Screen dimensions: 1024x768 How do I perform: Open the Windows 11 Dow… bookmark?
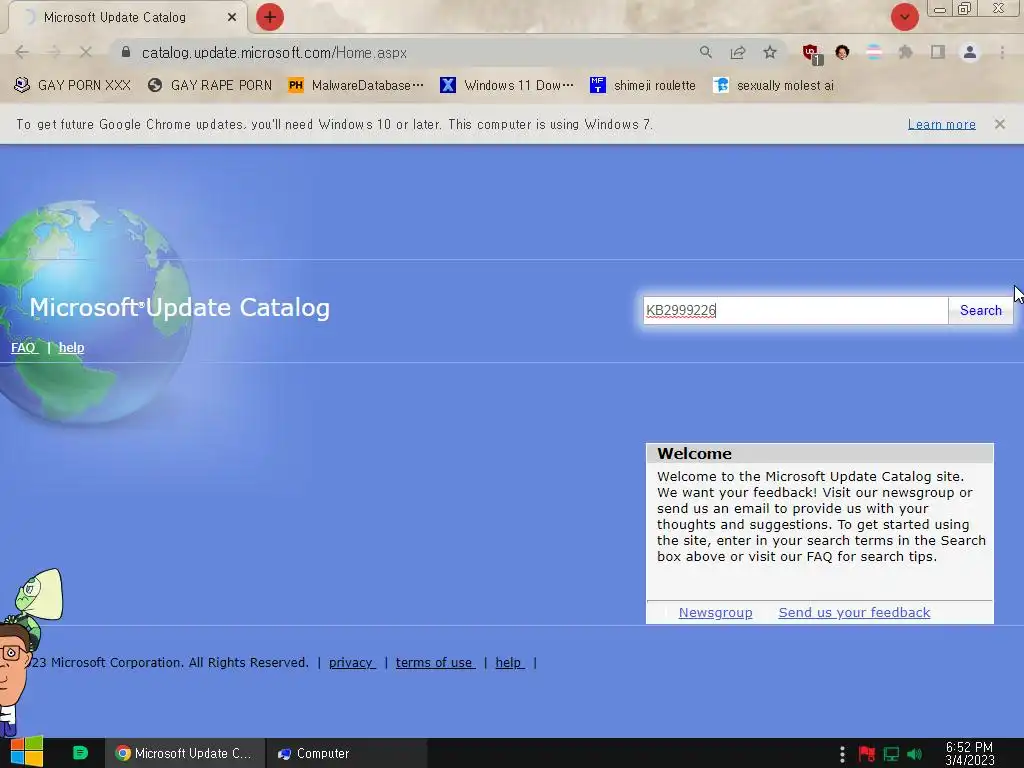[507, 86]
